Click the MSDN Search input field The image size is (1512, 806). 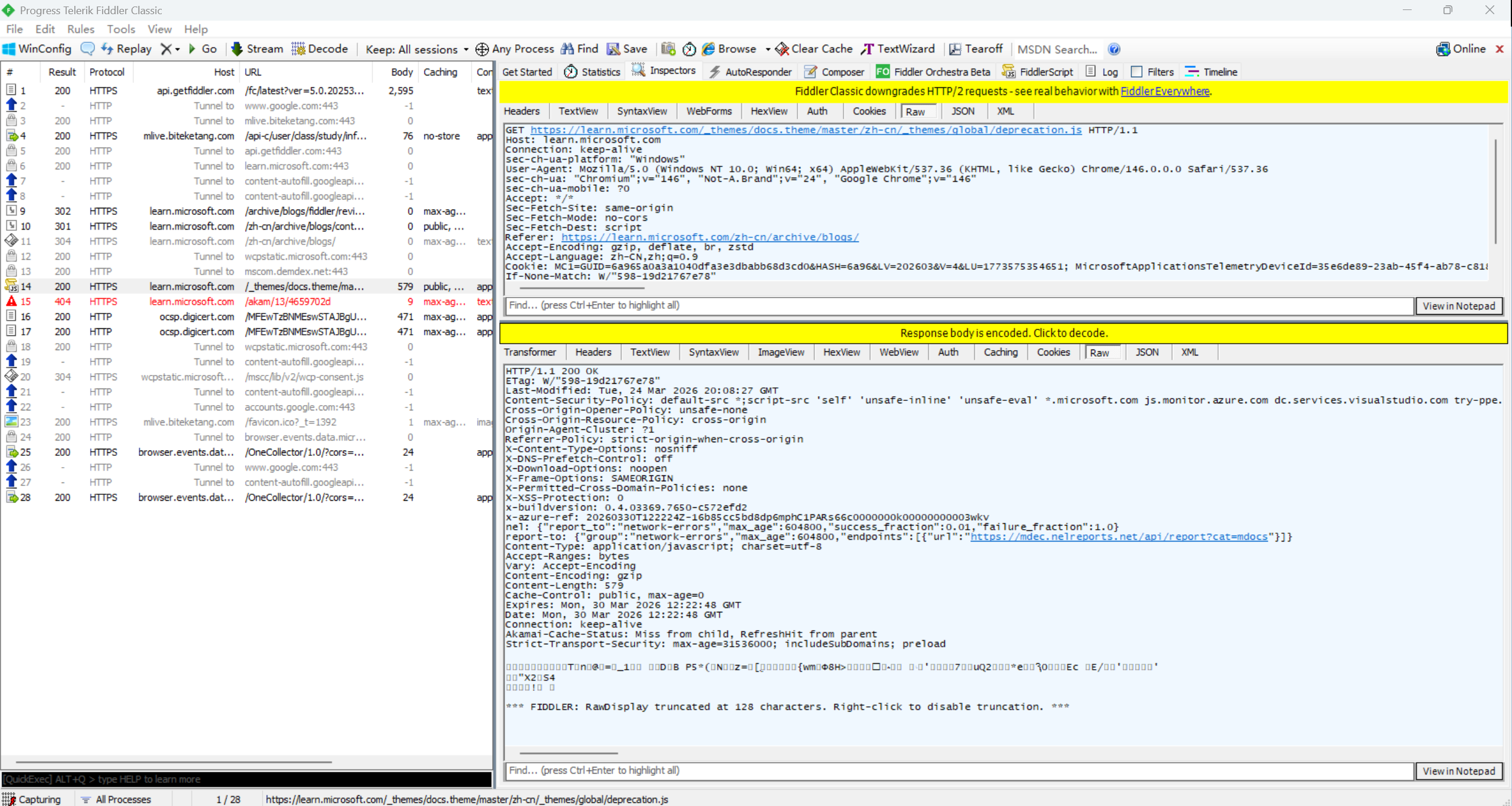(1058, 49)
